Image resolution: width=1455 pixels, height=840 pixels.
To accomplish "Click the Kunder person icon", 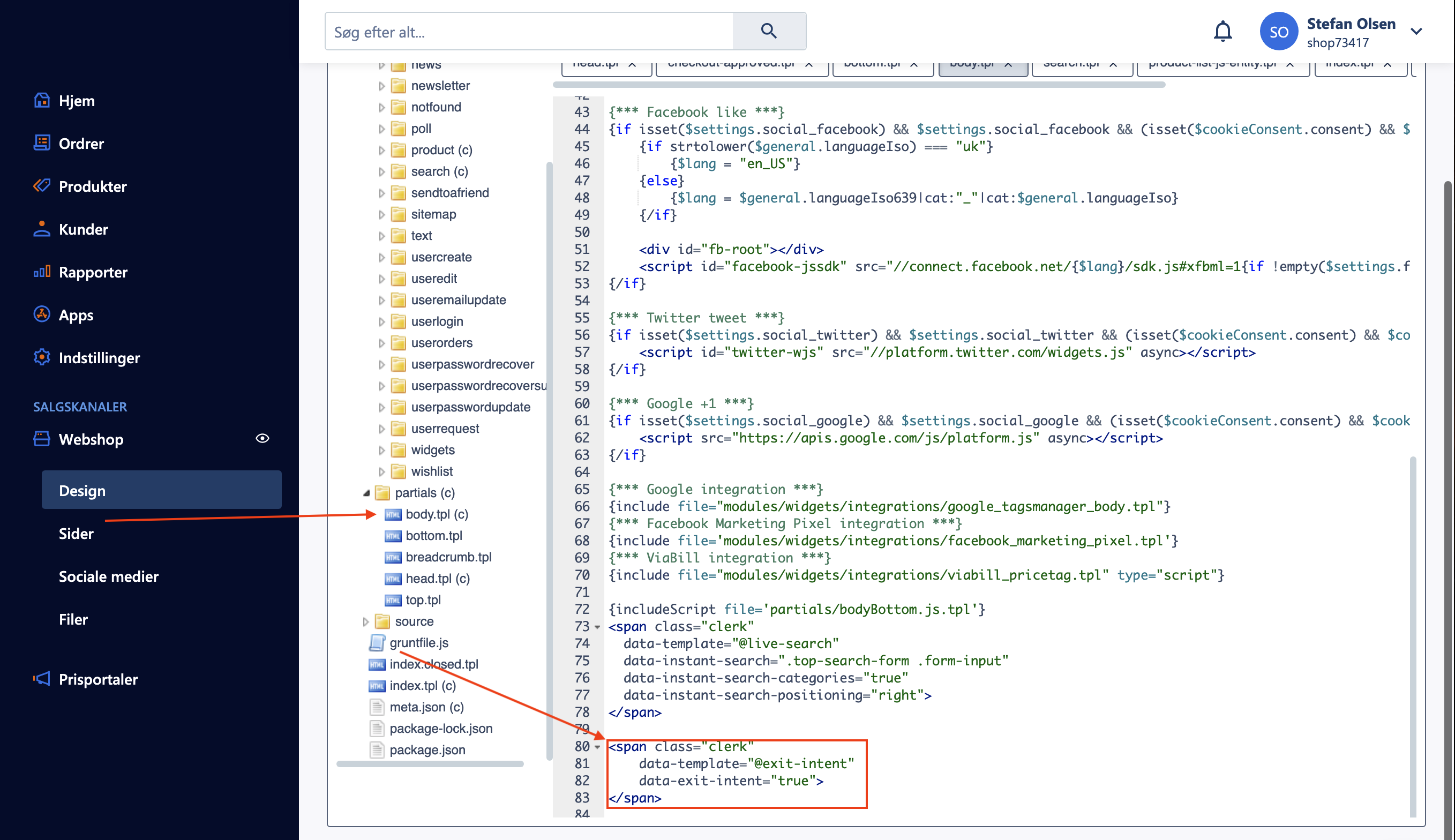I will tap(42, 229).
